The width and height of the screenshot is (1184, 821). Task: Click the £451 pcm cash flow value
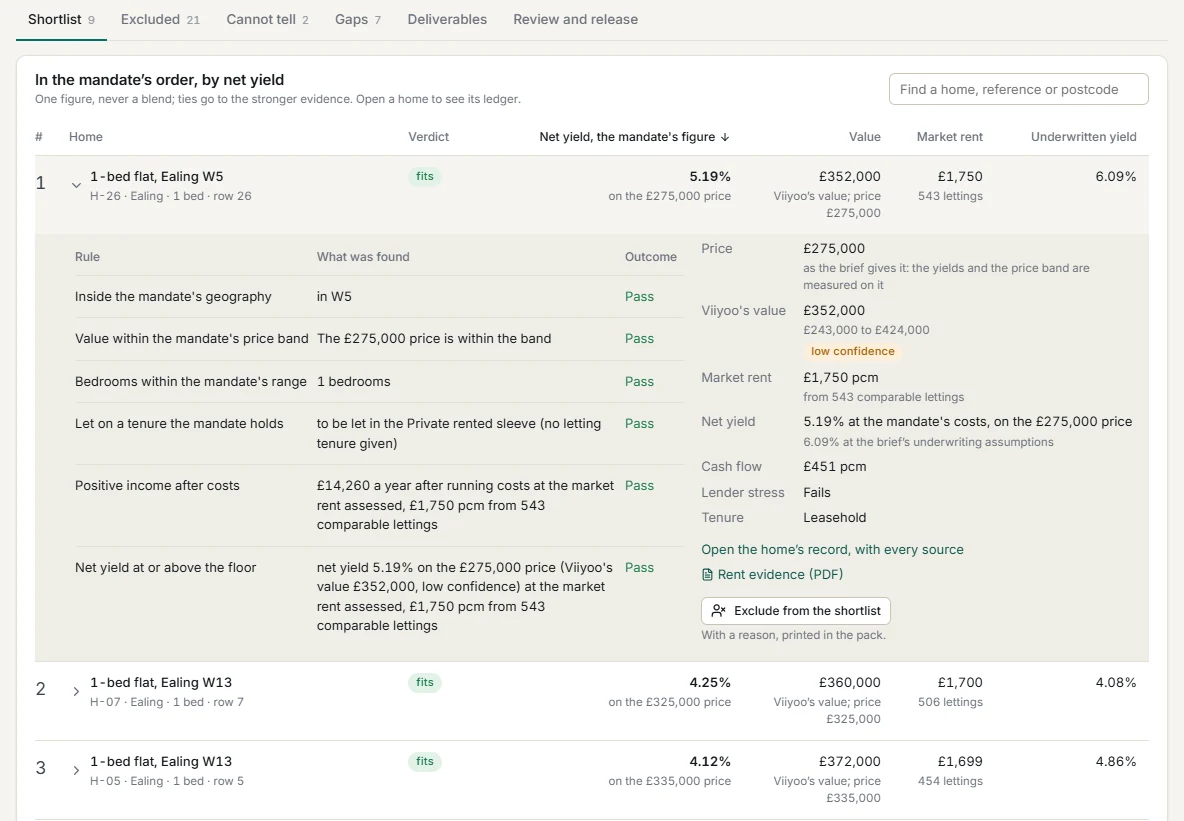coord(834,467)
